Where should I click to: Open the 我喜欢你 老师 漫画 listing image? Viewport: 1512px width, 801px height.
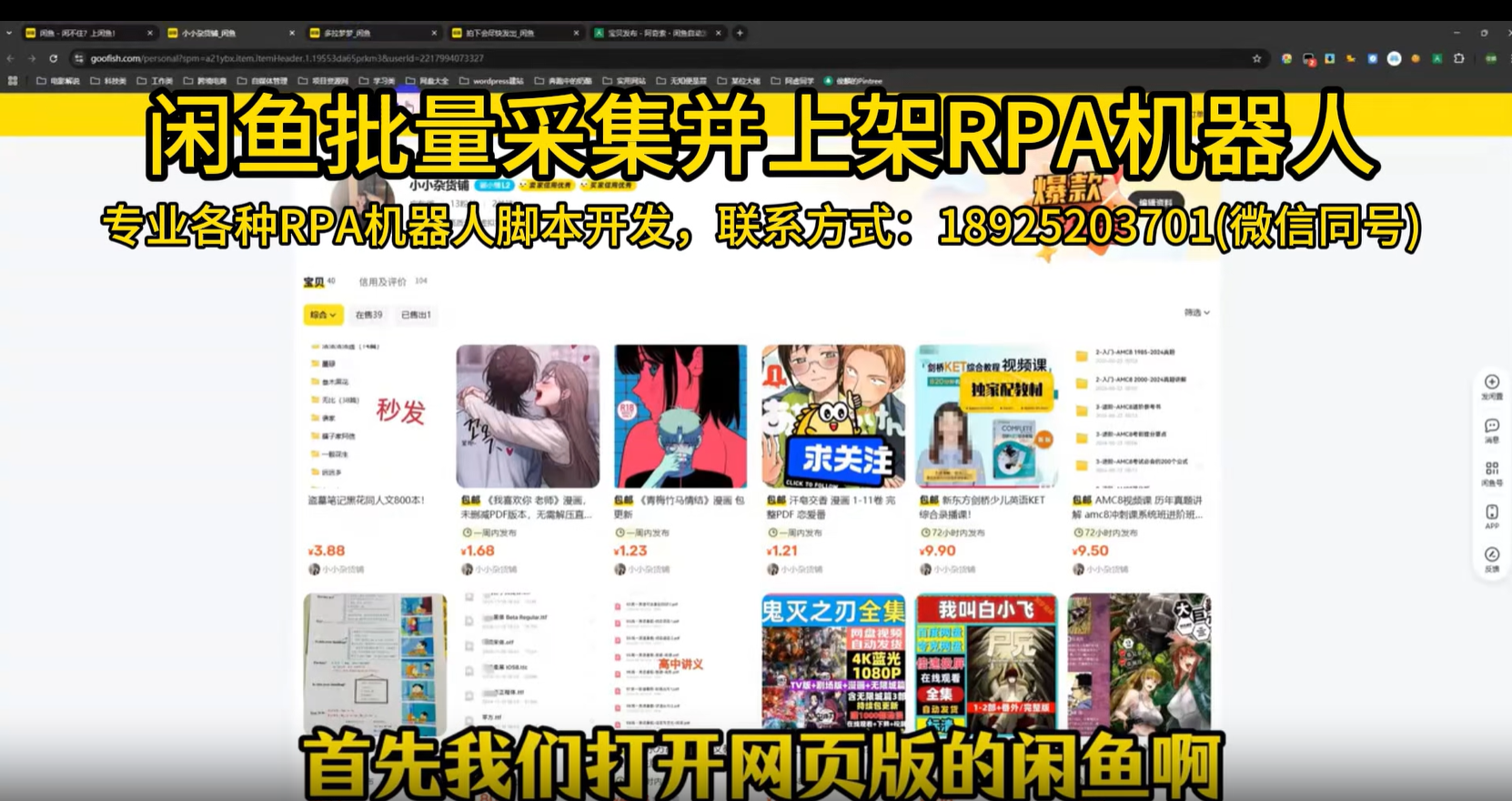[528, 416]
